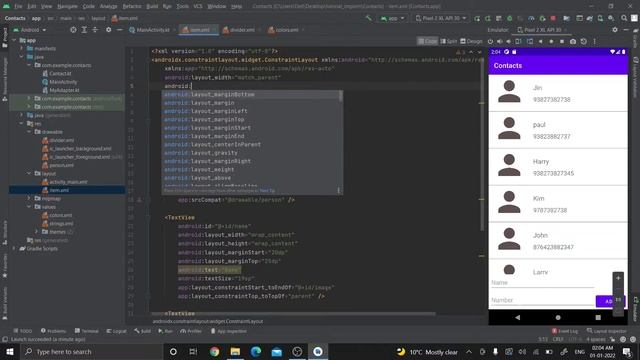Open activity_main.xml in project tree
This screenshot has height=360, width=640.
64,182
